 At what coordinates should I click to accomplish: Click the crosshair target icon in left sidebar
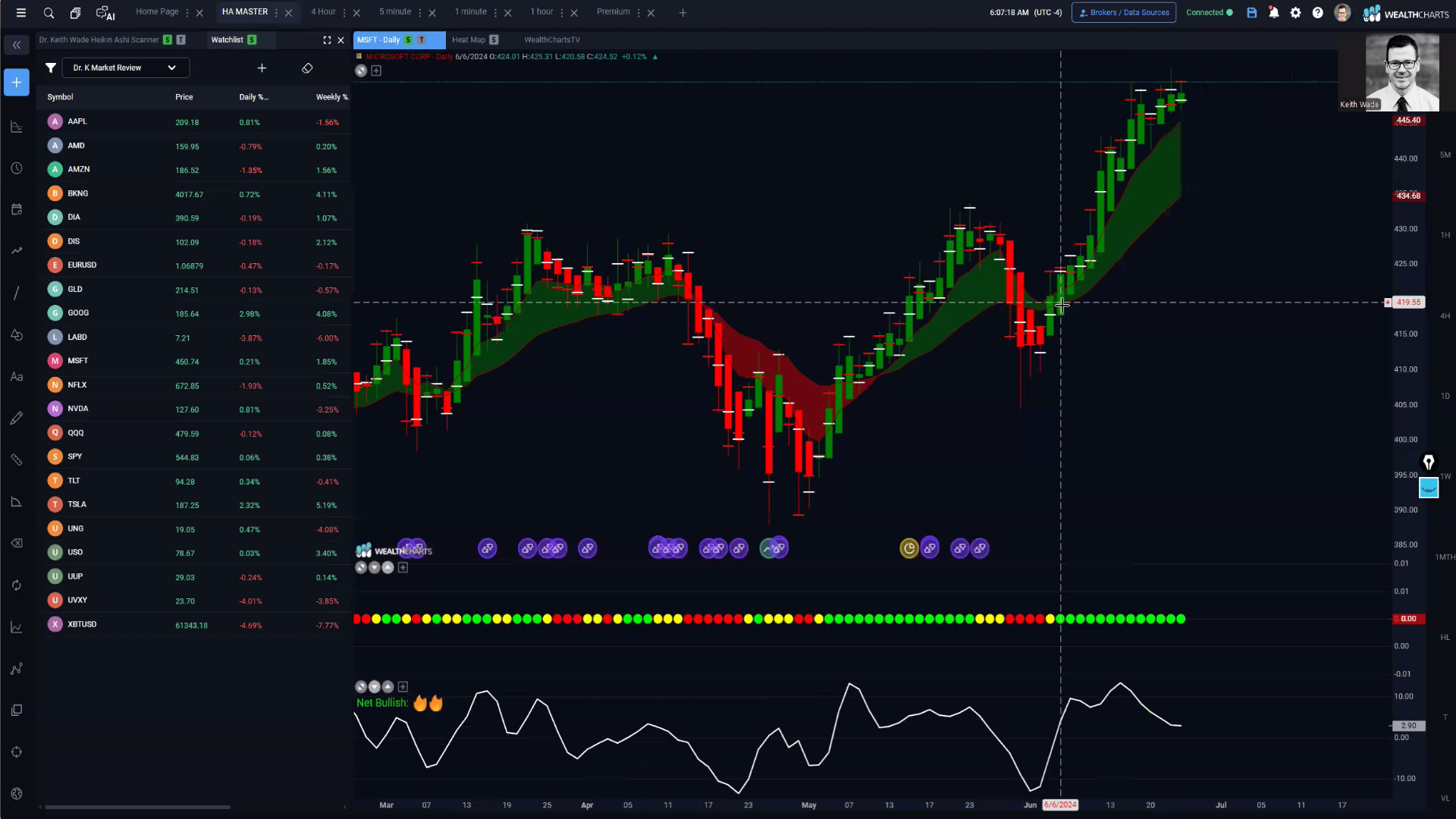(17, 752)
